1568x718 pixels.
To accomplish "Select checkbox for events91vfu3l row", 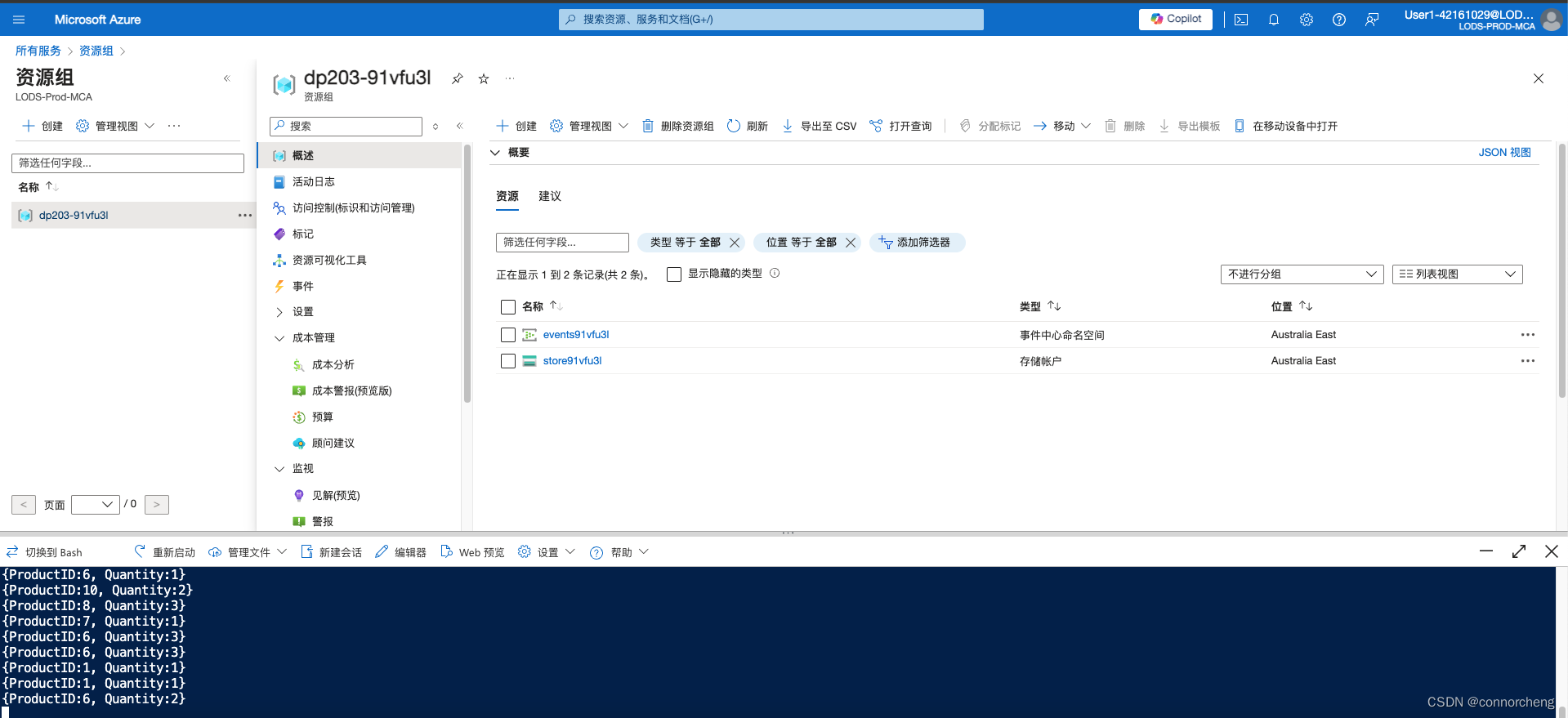I will (508, 335).
